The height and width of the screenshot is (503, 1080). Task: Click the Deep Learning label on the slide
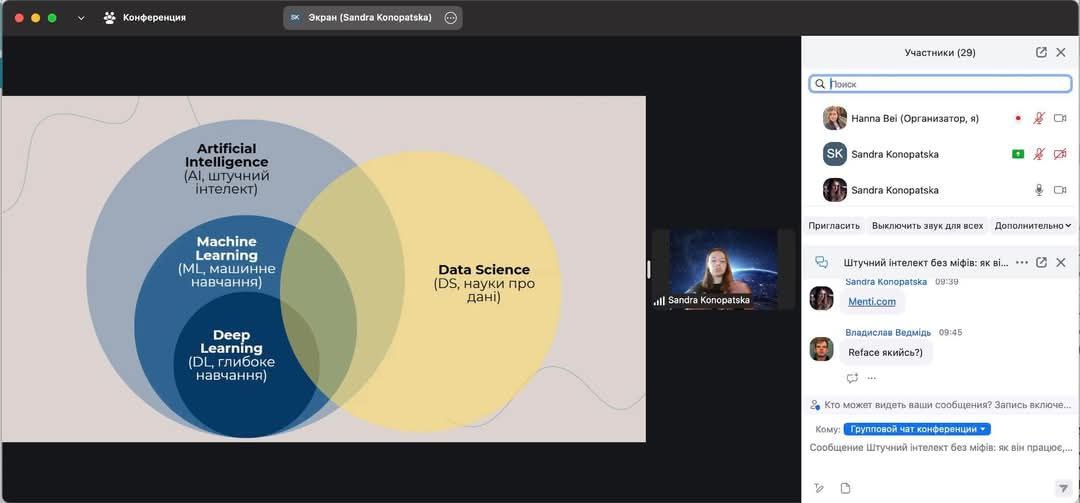pyautogui.click(x=231, y=341)
